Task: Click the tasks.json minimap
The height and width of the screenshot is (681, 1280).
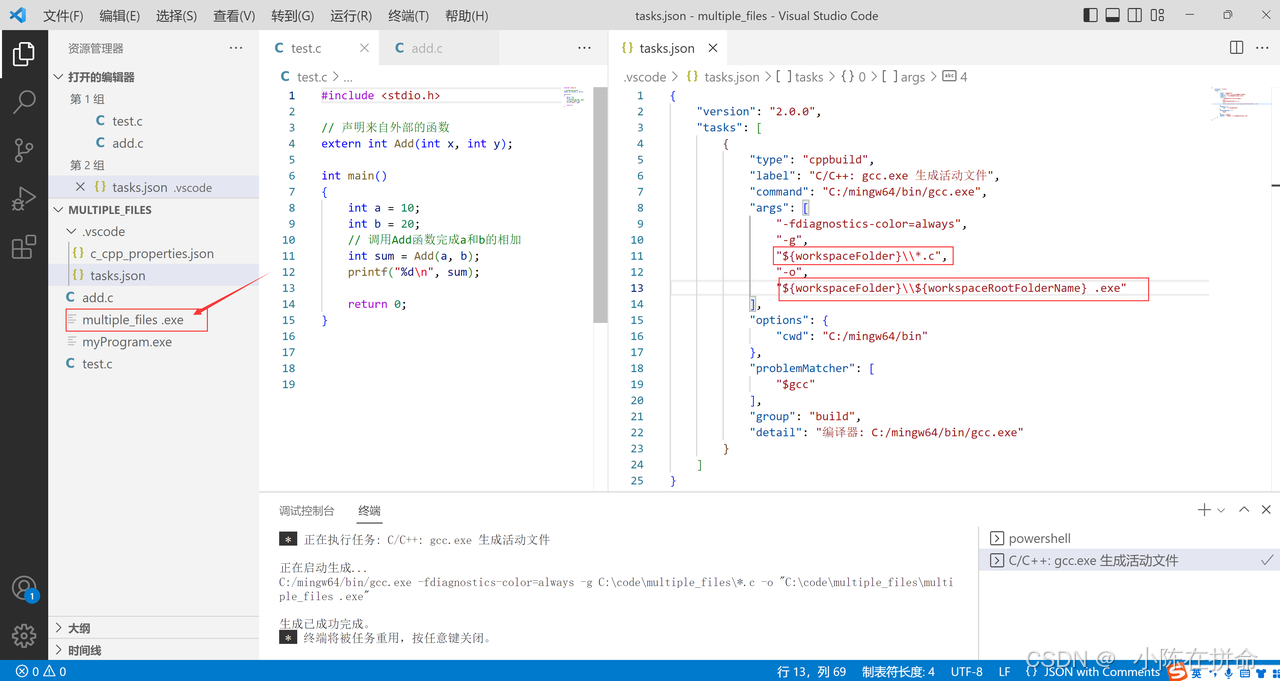Action: tap(1240, 104)
